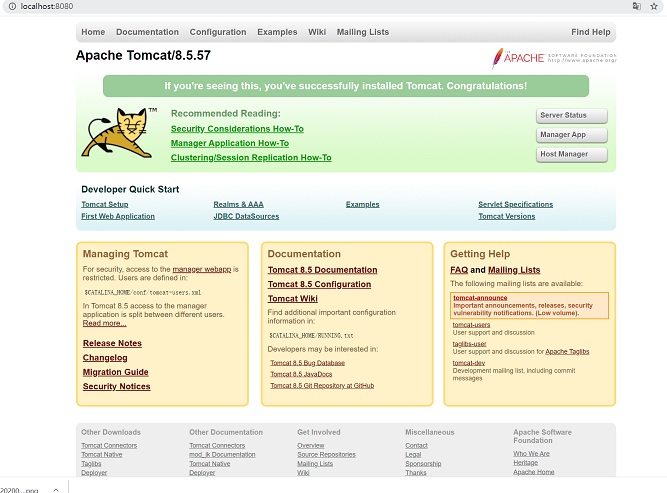
Task: Click the Tomcat cat logo image
Action: tap(119, 133)
